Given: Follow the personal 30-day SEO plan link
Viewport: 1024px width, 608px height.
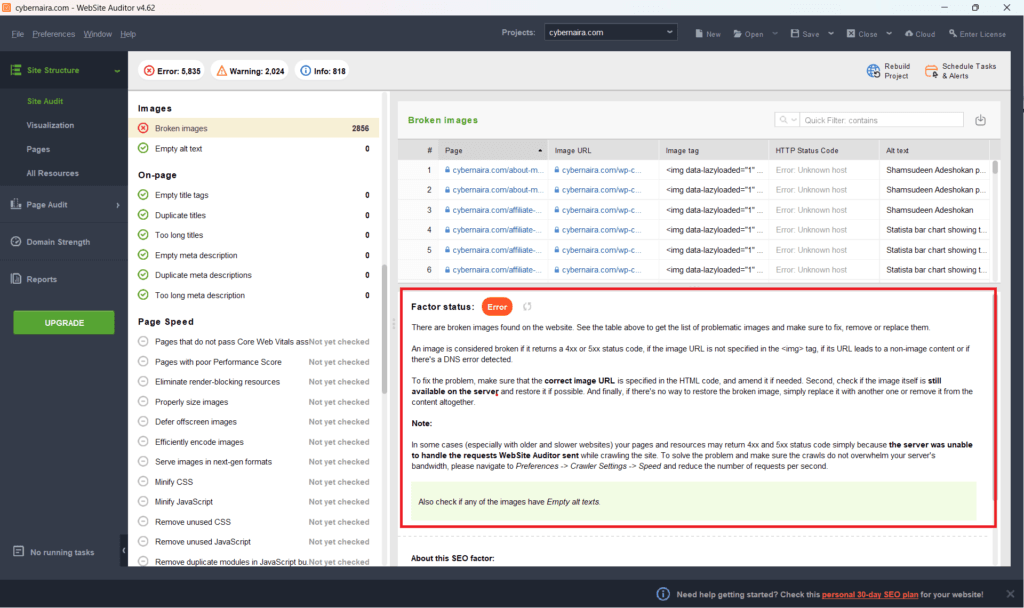Looking at the screenshot, I should pos(870,594).
